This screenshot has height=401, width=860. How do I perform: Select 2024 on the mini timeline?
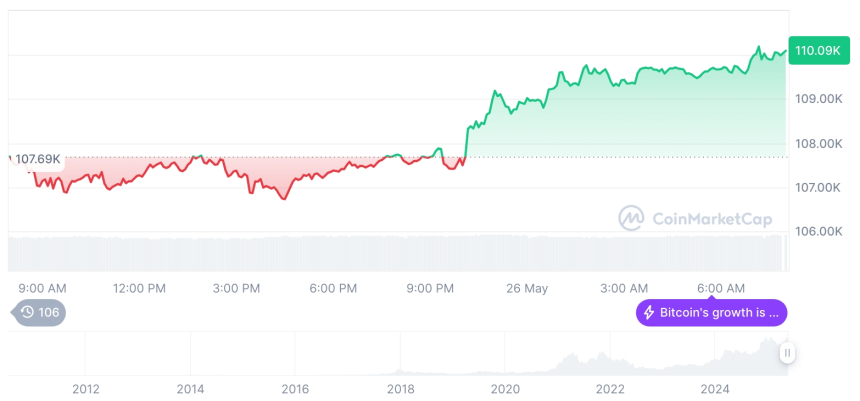(x=714, y=388)
